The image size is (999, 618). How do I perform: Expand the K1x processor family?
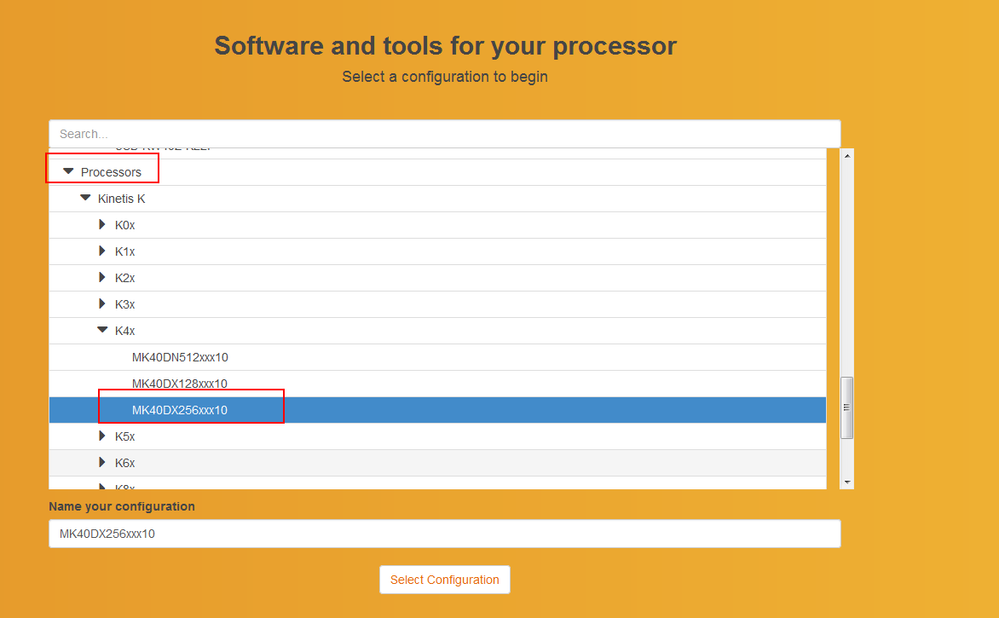[x=102, y=251]
